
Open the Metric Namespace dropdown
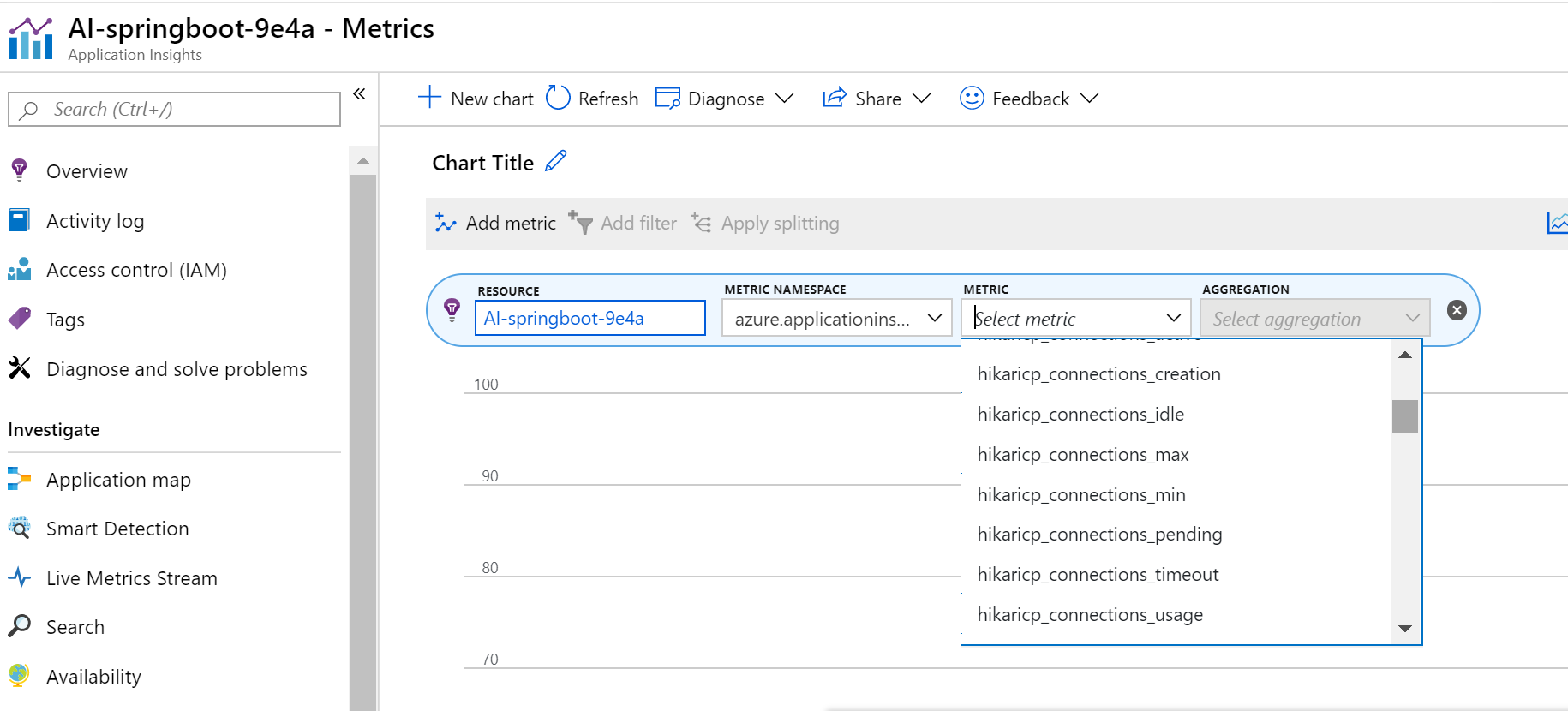click(837, 318)
